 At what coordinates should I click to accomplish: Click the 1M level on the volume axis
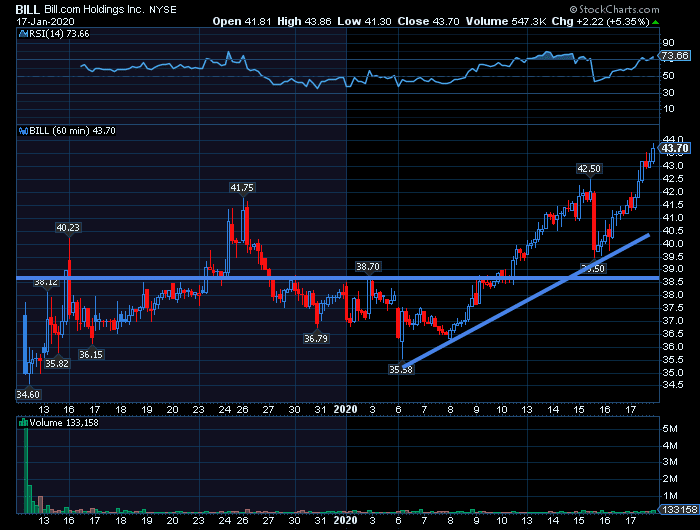tap(670, 496)
